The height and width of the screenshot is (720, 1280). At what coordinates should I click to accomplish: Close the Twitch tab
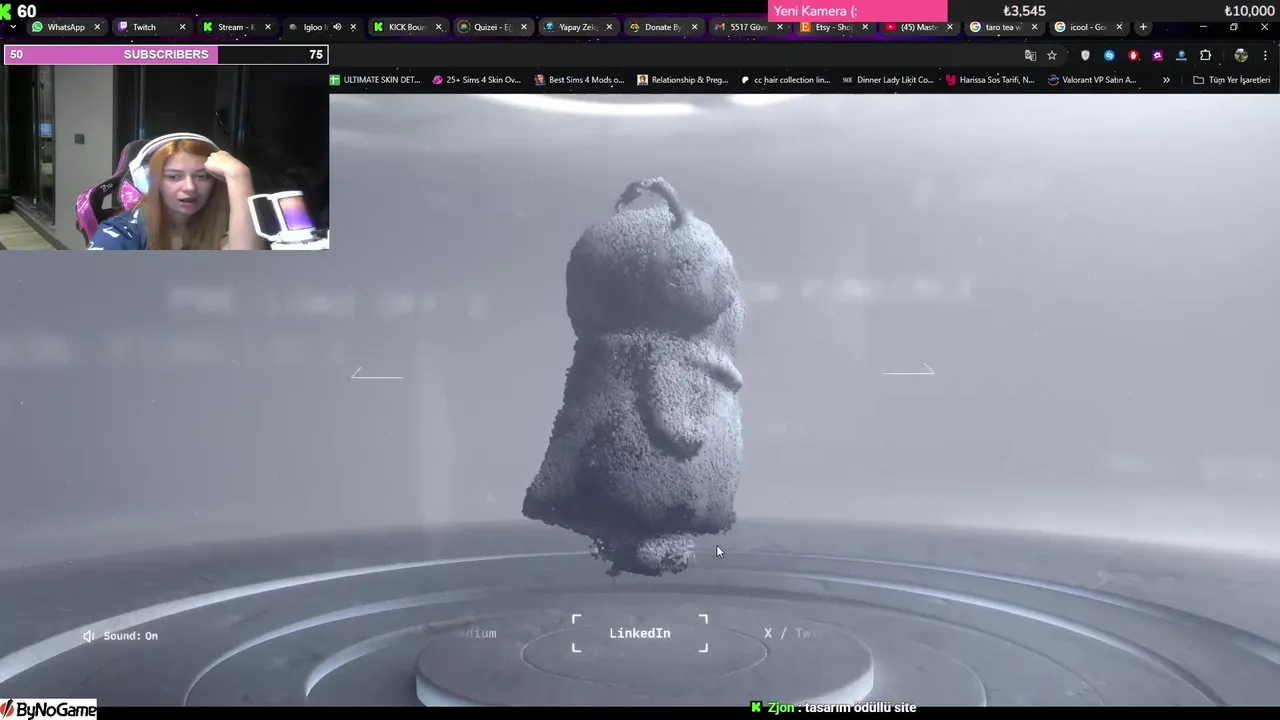(x=182, y=27)
